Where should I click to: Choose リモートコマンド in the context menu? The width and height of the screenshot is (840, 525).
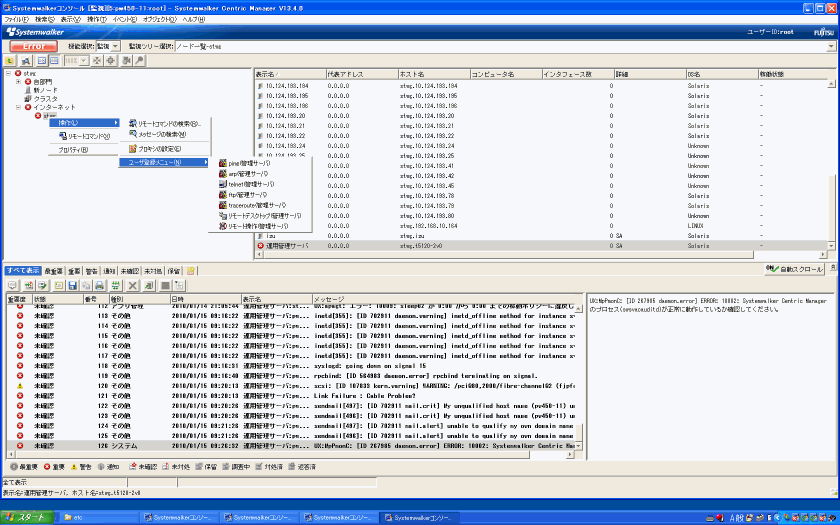tap(84, 137)
